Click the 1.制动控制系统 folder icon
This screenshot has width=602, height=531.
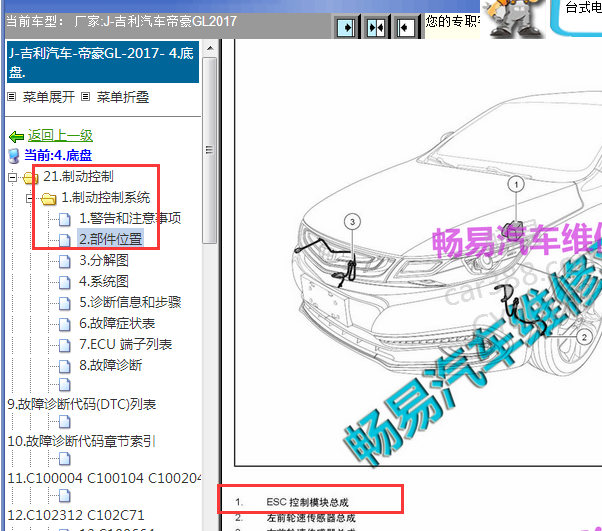(x=49, y=199)
